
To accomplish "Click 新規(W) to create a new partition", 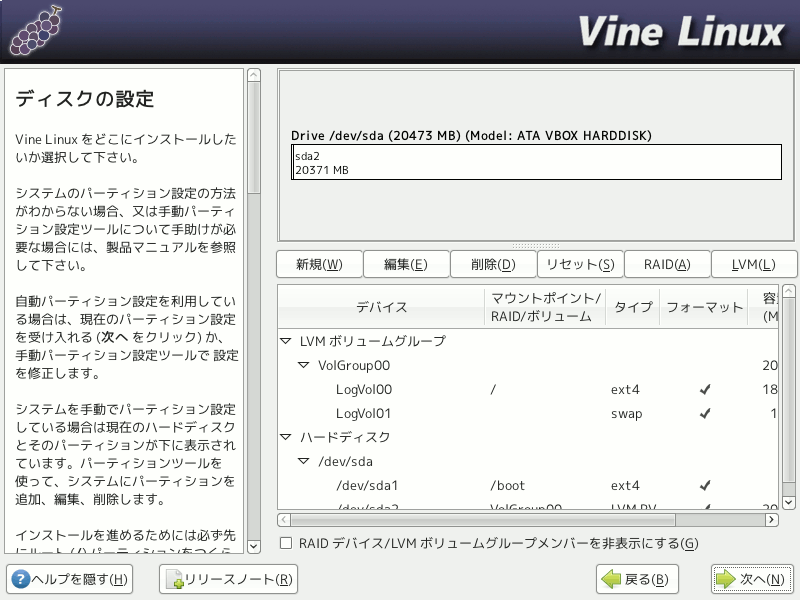I will (x=319, y=264).
